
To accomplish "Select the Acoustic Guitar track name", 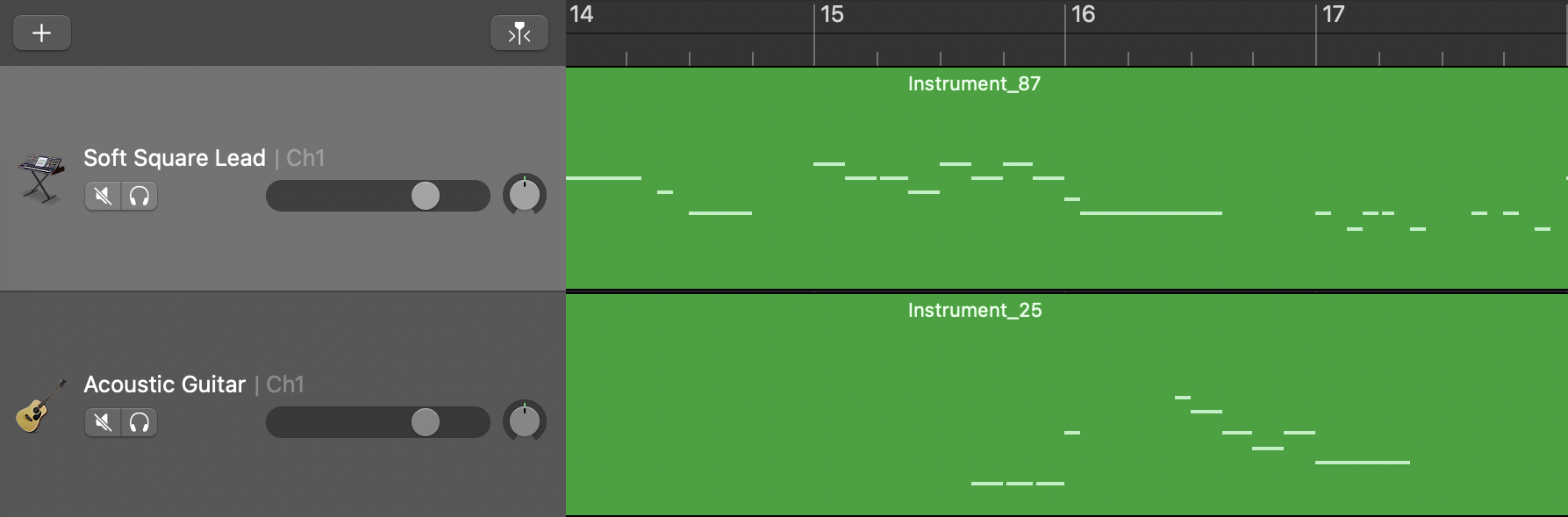I will (165, 384).
